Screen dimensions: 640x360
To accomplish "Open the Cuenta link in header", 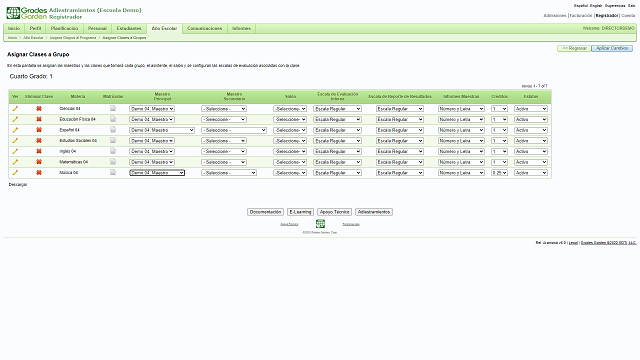I will [x=628, y=16].
